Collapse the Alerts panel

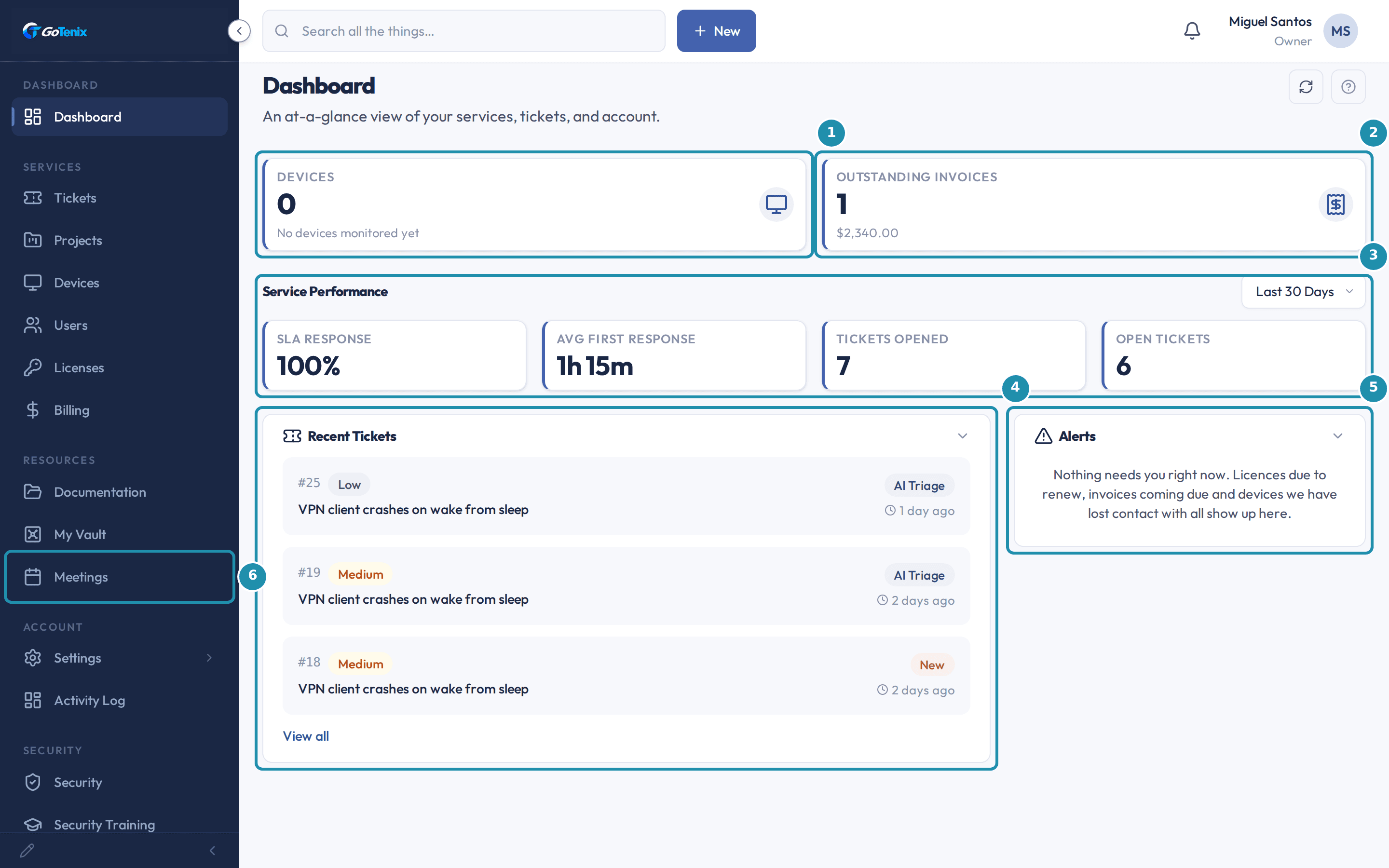coord(1337,436)
